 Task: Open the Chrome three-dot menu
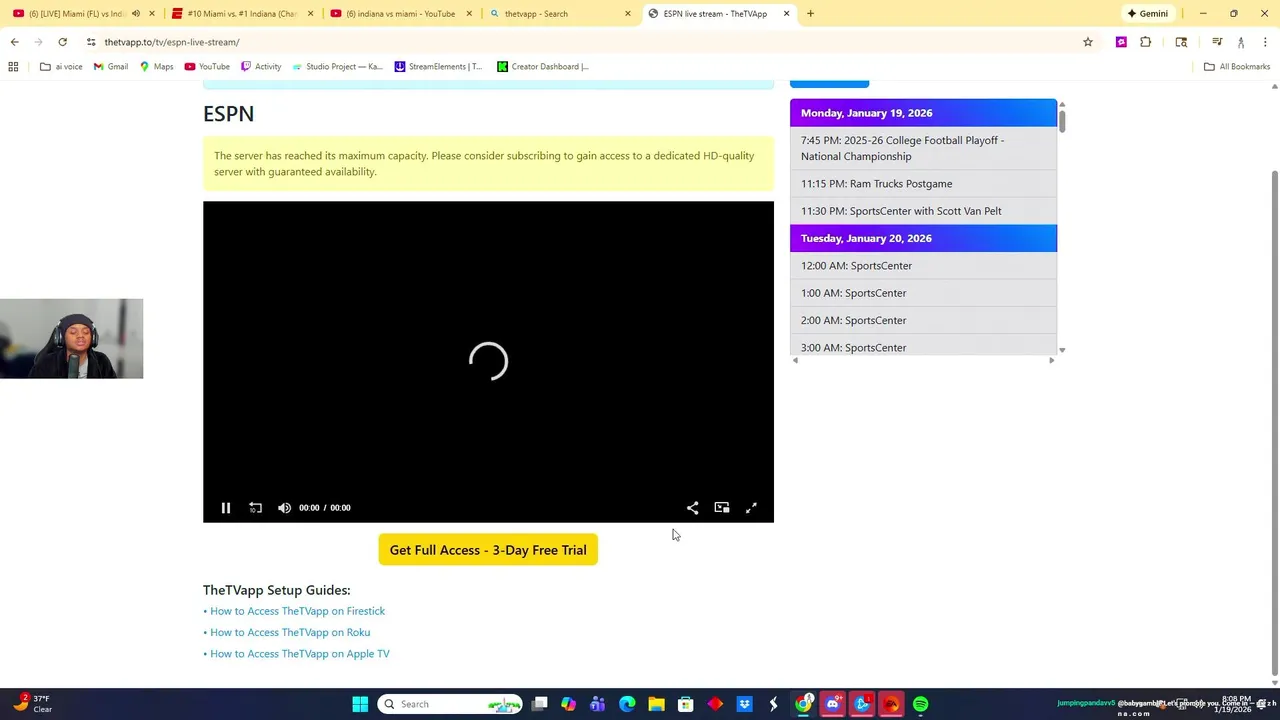tap(1266, 42)
